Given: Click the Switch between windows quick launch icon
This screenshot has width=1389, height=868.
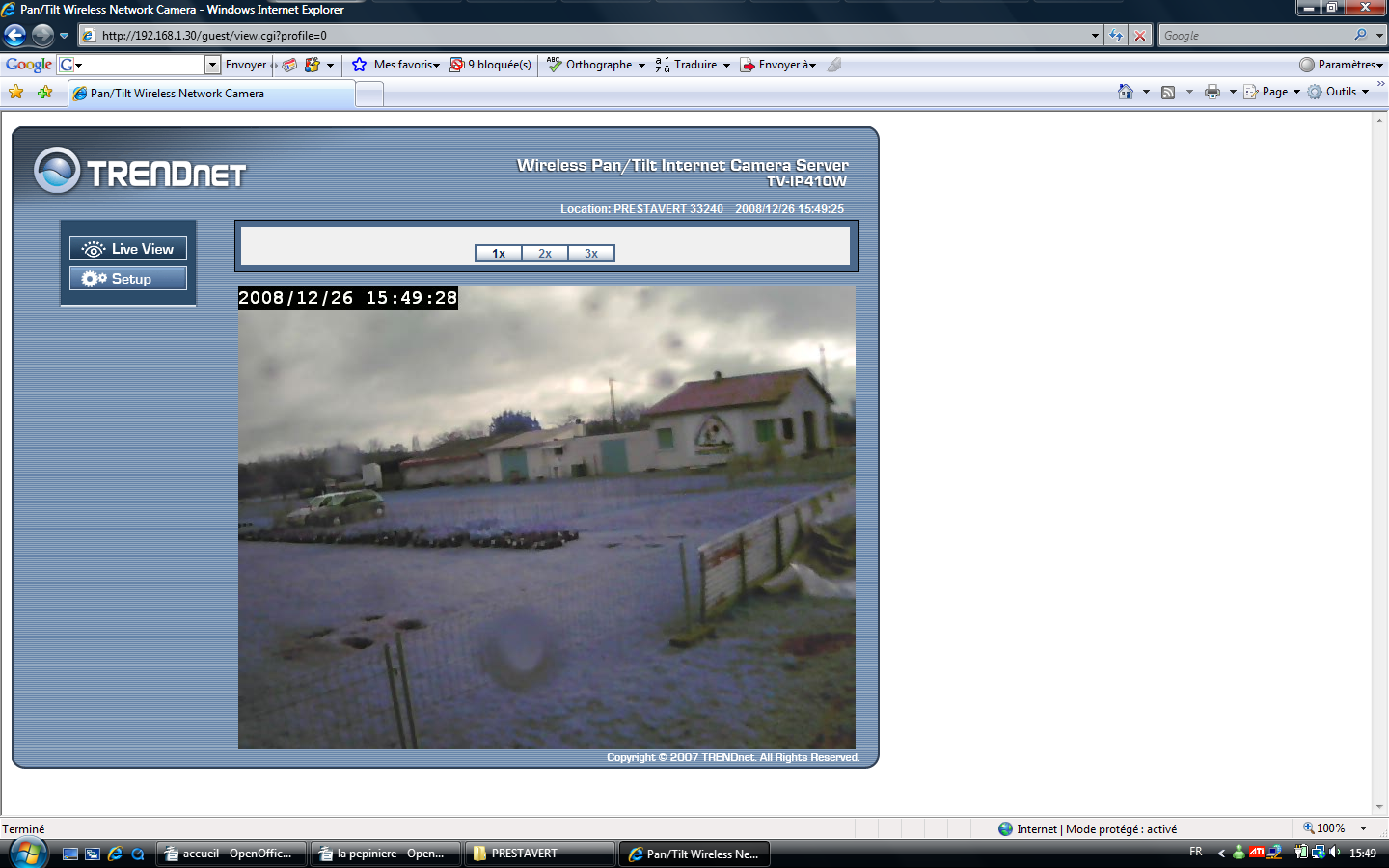Looking at the screenshot, I should [93, 854].
